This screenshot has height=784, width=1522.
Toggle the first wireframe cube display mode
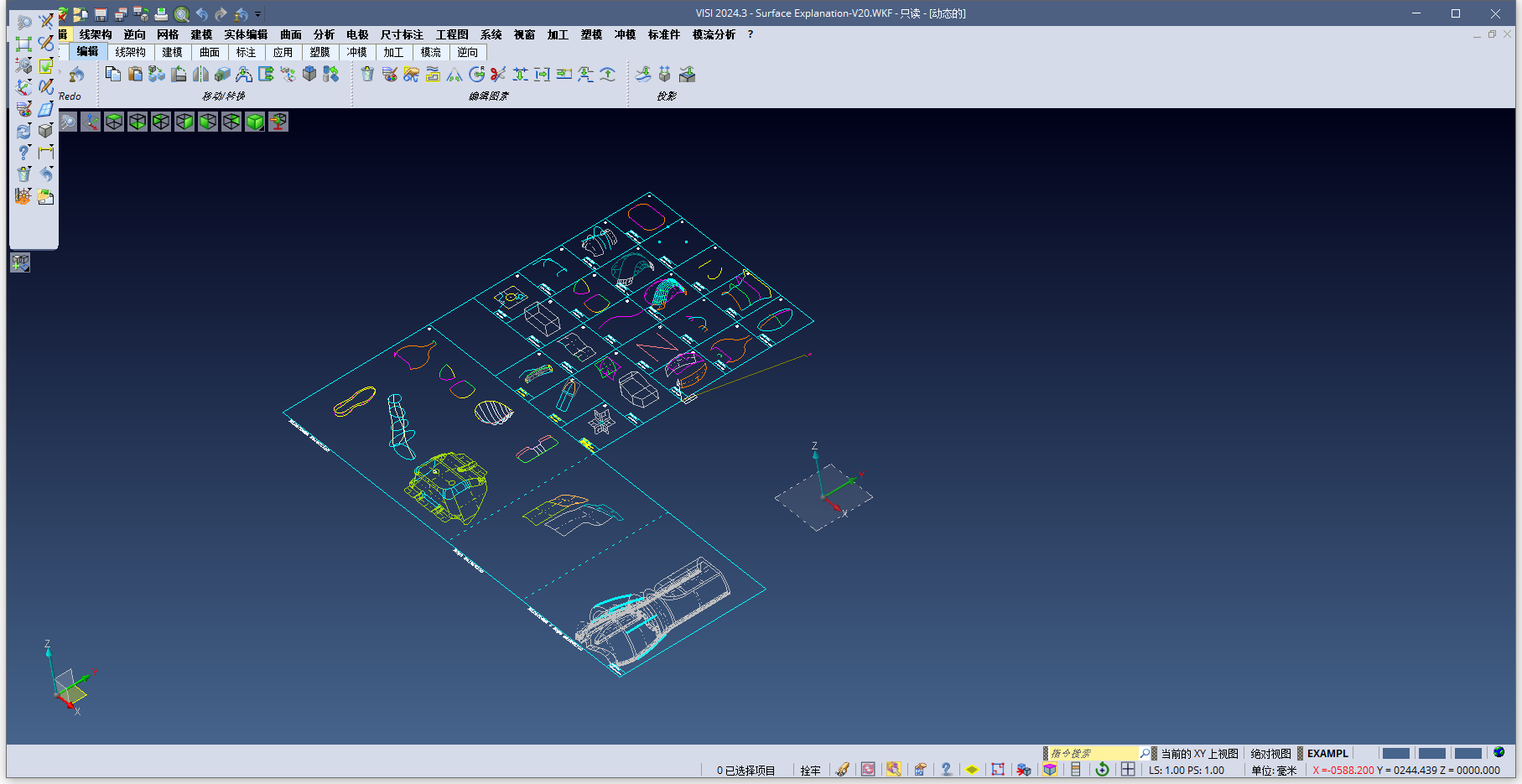[x=114, y=122]
